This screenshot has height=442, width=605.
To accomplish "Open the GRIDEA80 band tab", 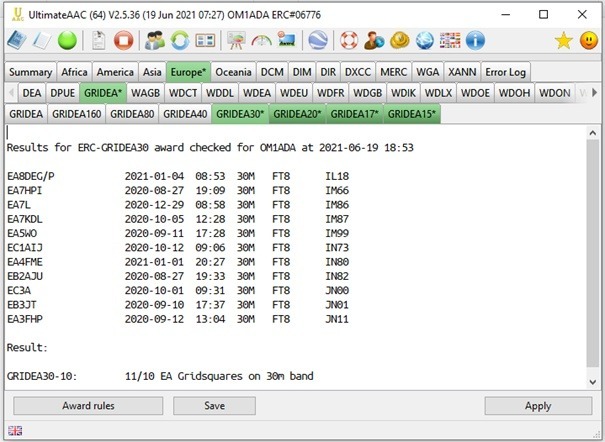I will [132, 114].
